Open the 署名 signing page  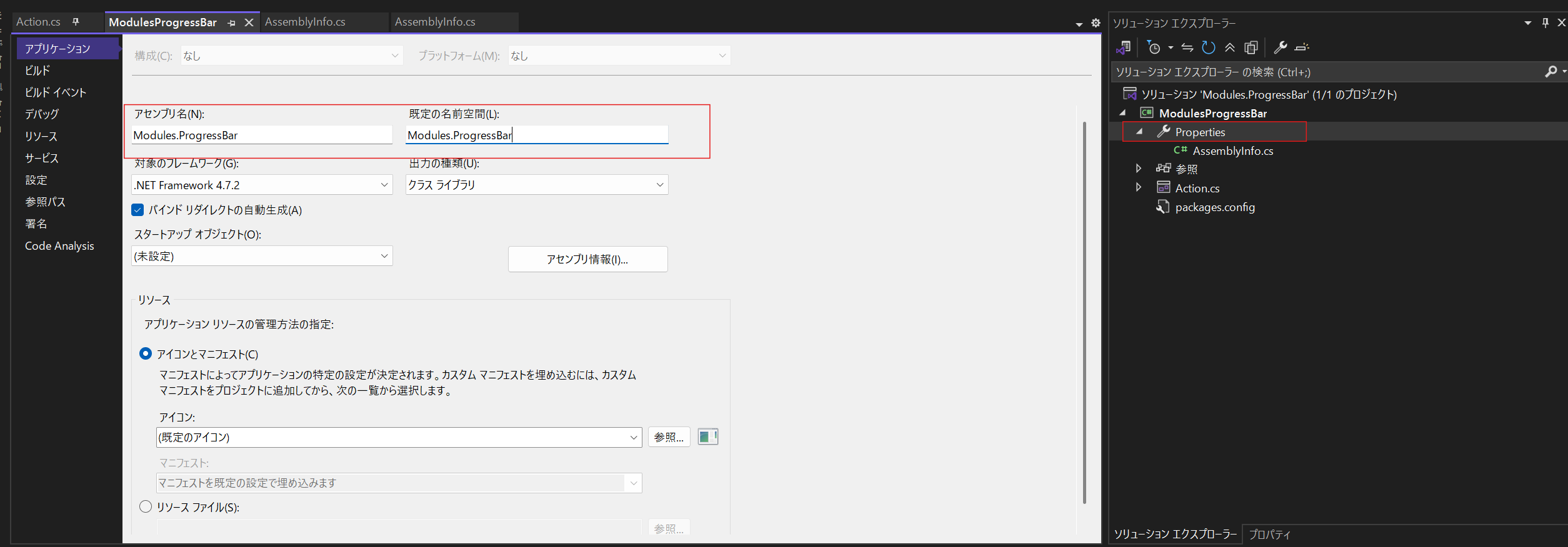point(36,224)
